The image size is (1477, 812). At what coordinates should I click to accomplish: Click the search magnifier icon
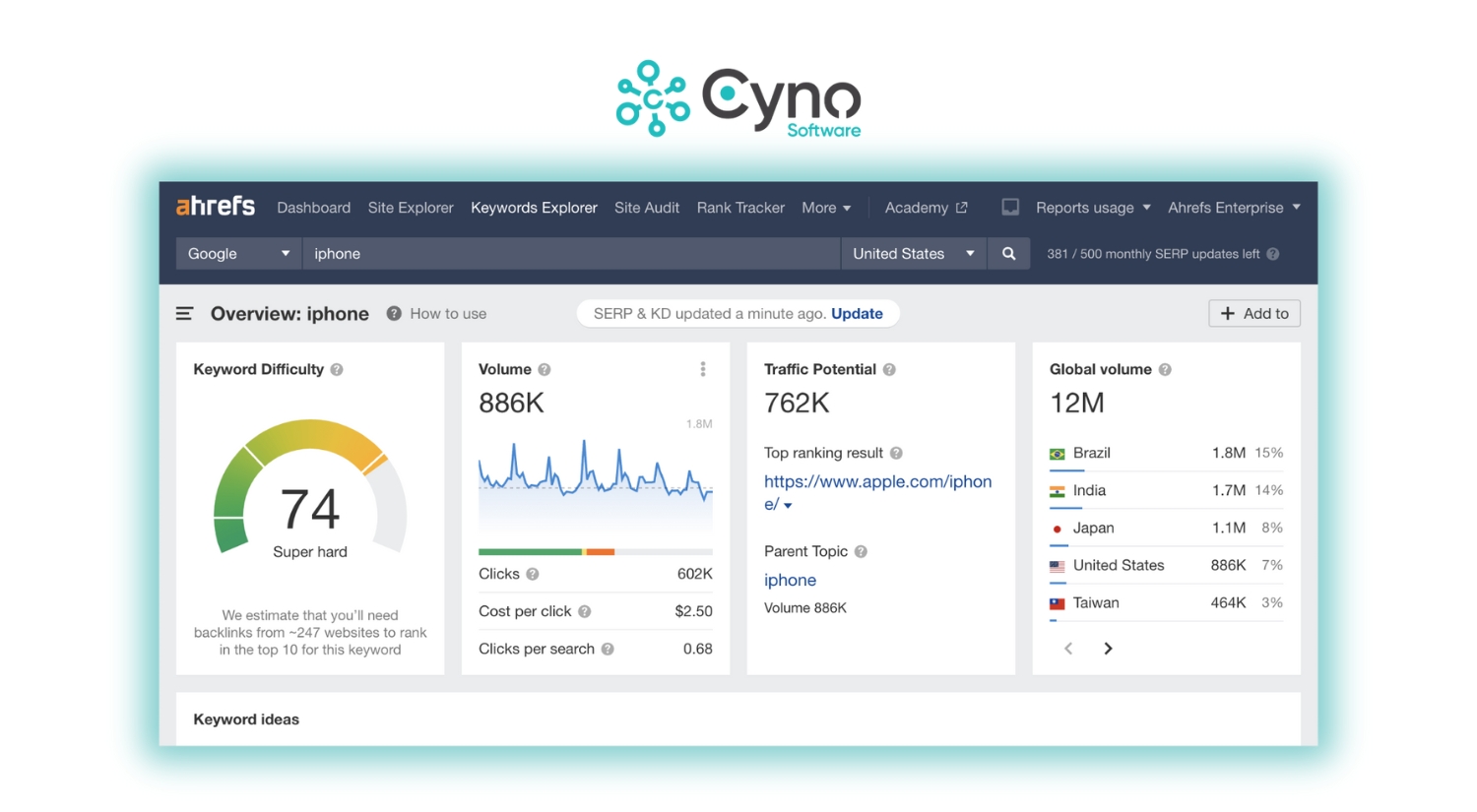tap(1008, 254)
